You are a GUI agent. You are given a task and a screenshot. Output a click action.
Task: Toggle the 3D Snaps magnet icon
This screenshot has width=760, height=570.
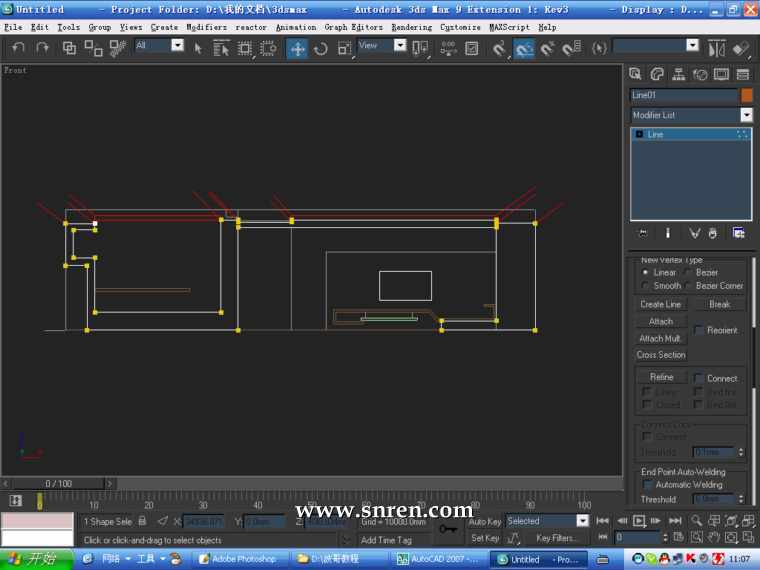coord(499,48)
